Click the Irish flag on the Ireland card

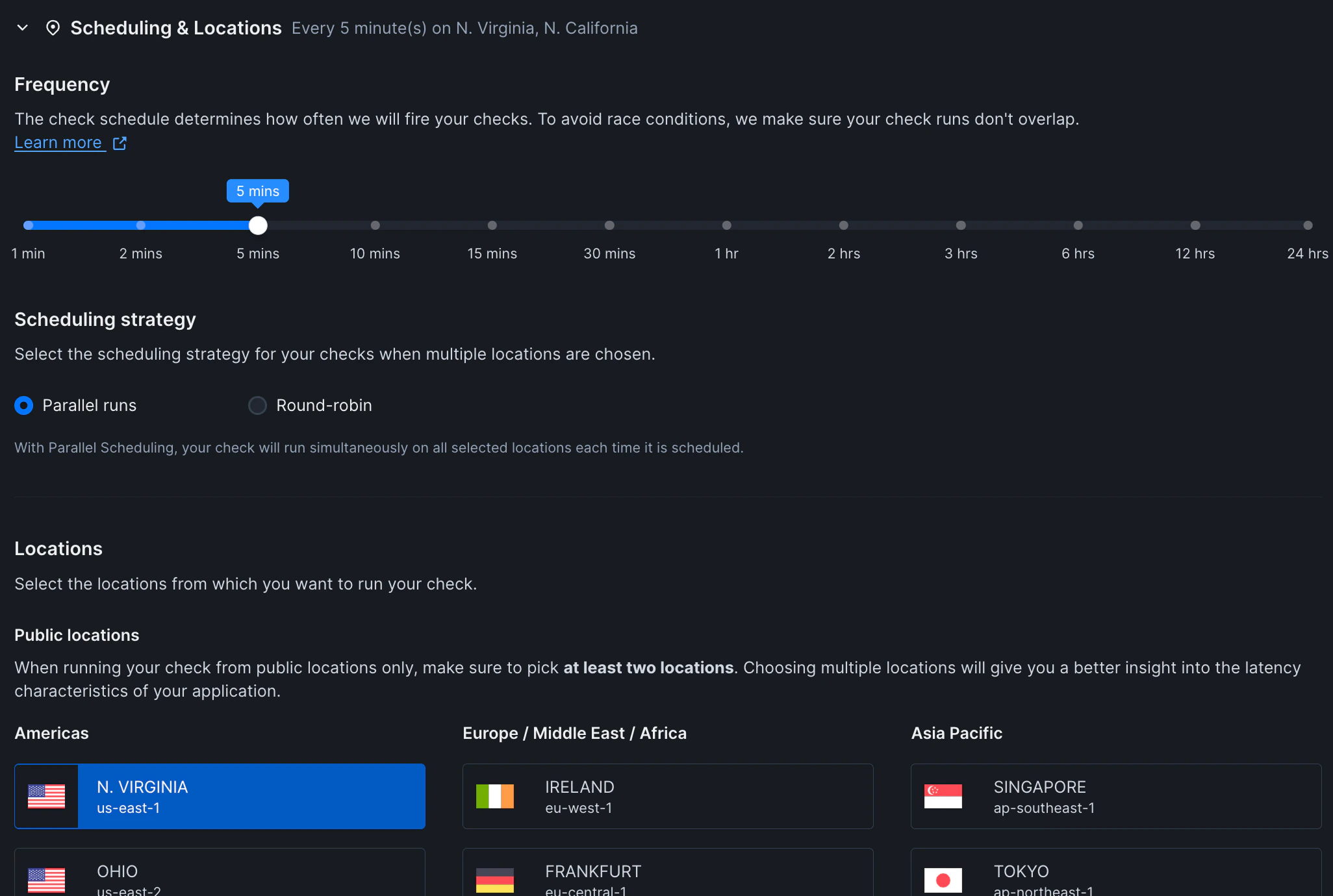coord(495,796)
